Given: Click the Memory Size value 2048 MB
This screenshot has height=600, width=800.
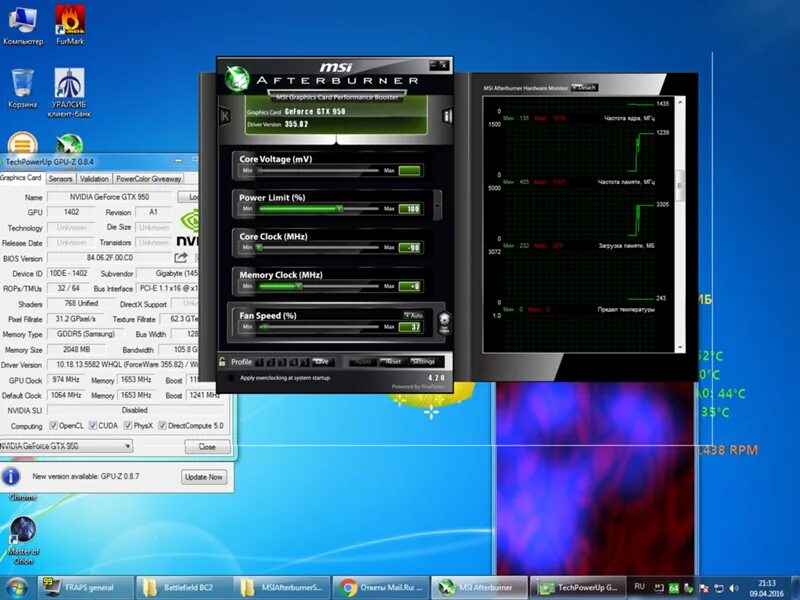Looking at the screenshot, I should [77, 349].
